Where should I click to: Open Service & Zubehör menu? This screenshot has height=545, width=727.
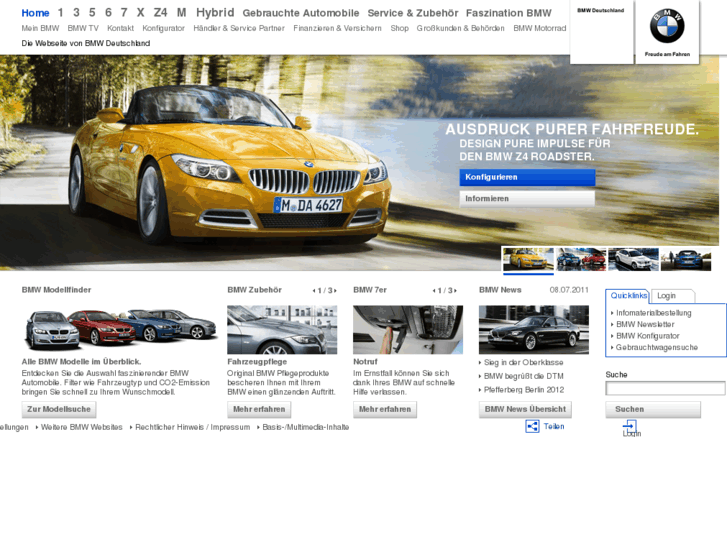413,13
